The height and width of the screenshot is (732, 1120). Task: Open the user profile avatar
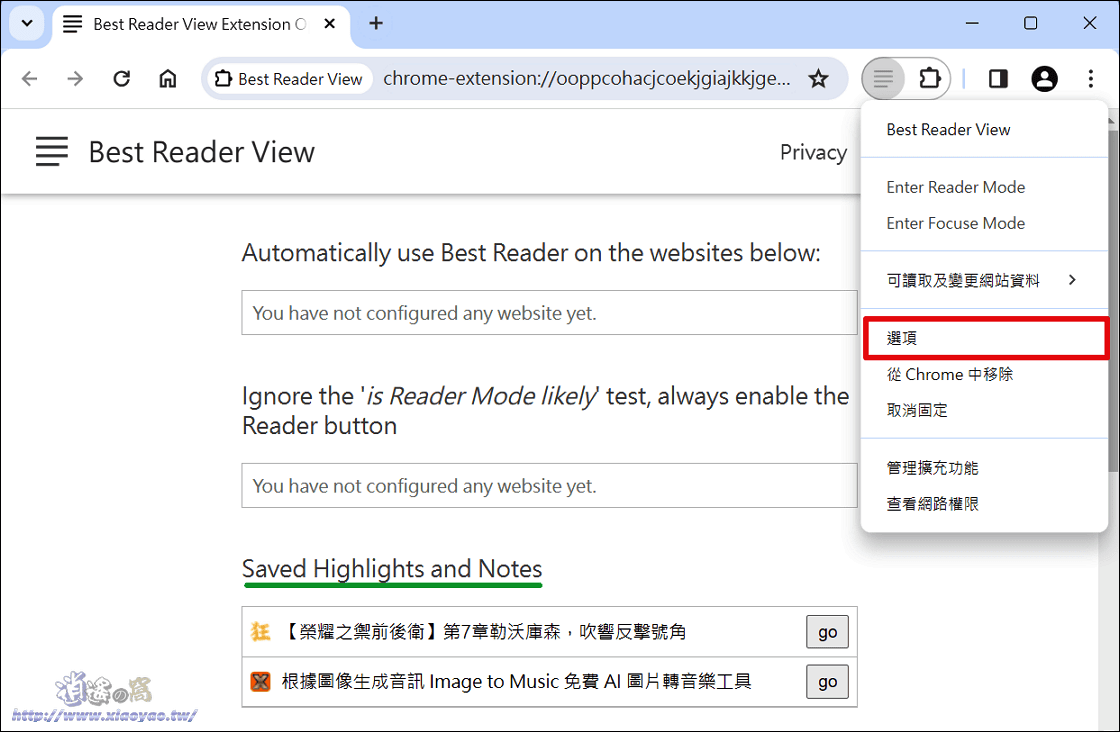[x=1044, y=79]
